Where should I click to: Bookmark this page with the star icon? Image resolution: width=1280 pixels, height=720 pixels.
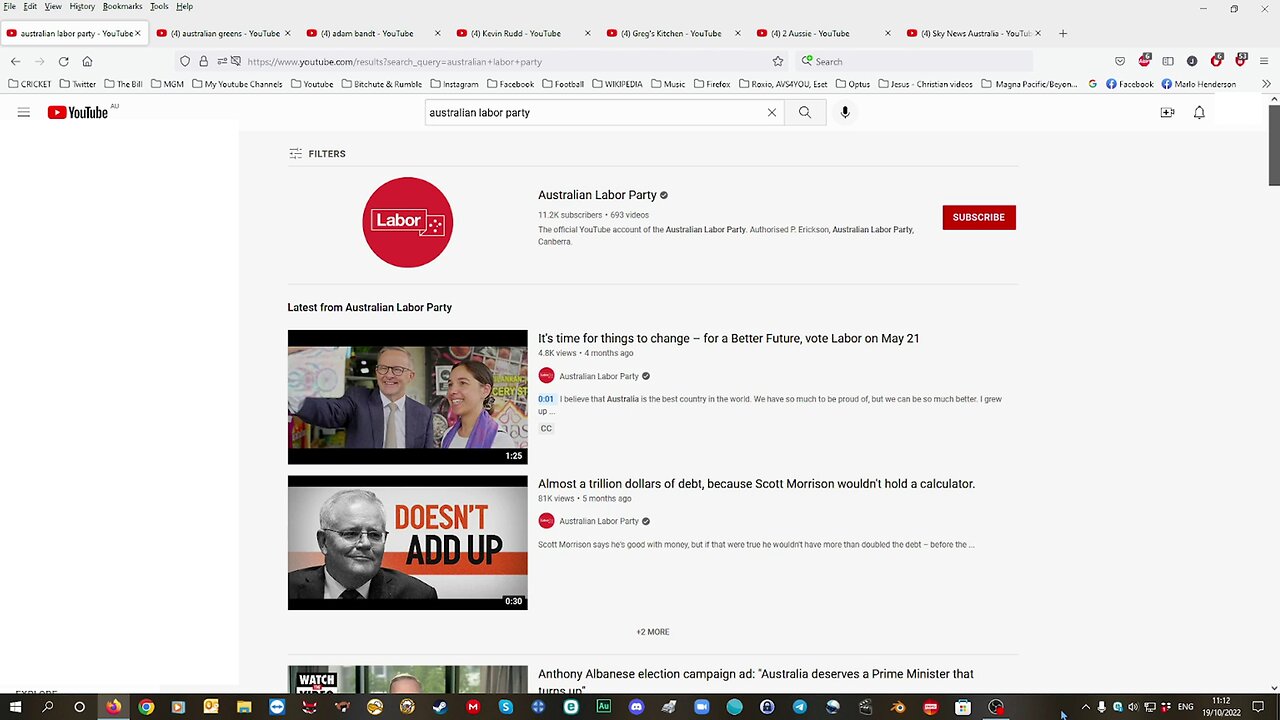[x=778, y=61]
